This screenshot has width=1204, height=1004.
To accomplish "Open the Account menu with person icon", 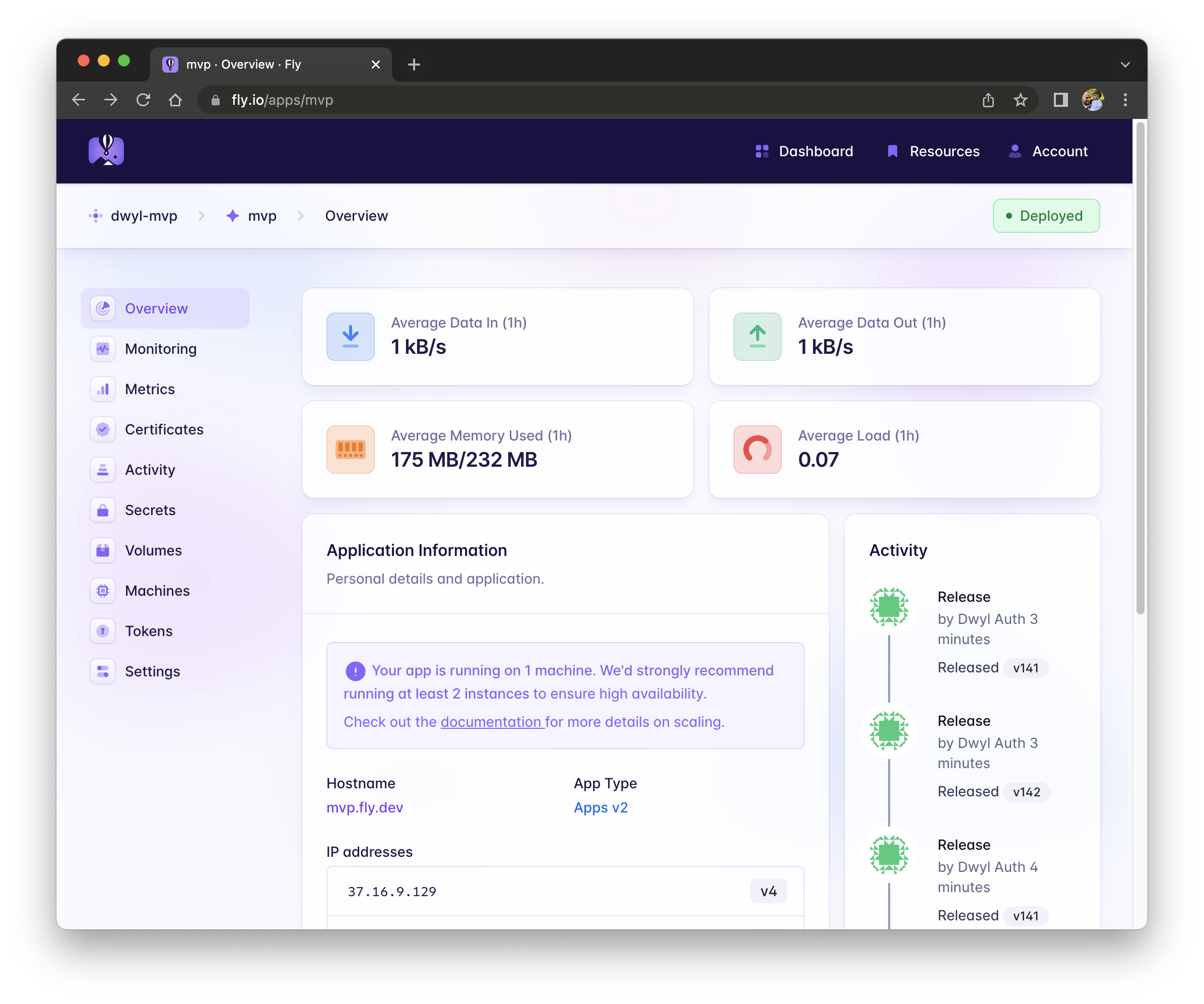I will [x=1048, y=151].
